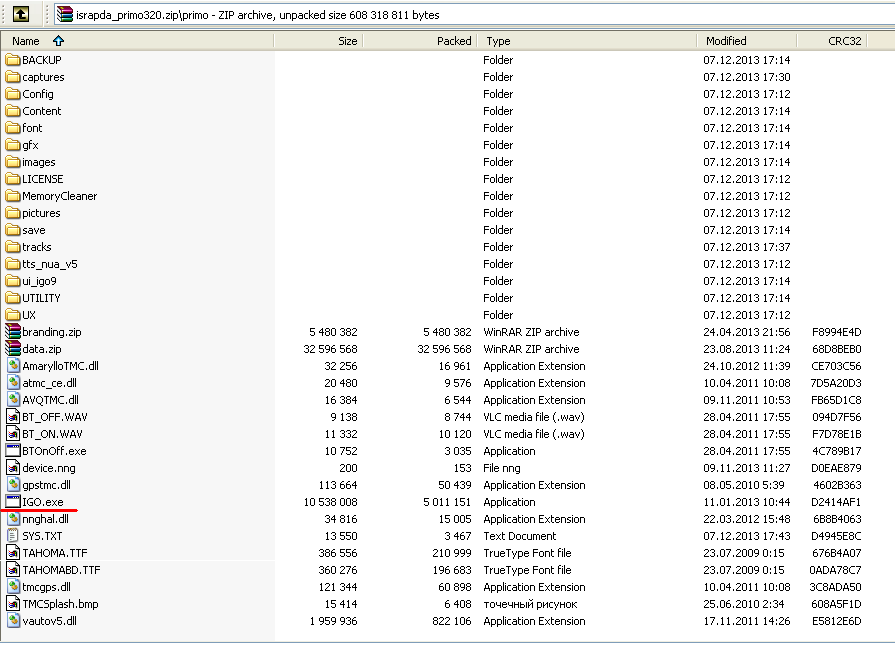Click the CRC32 column header

pyautogui.click(x=845, y=41)
